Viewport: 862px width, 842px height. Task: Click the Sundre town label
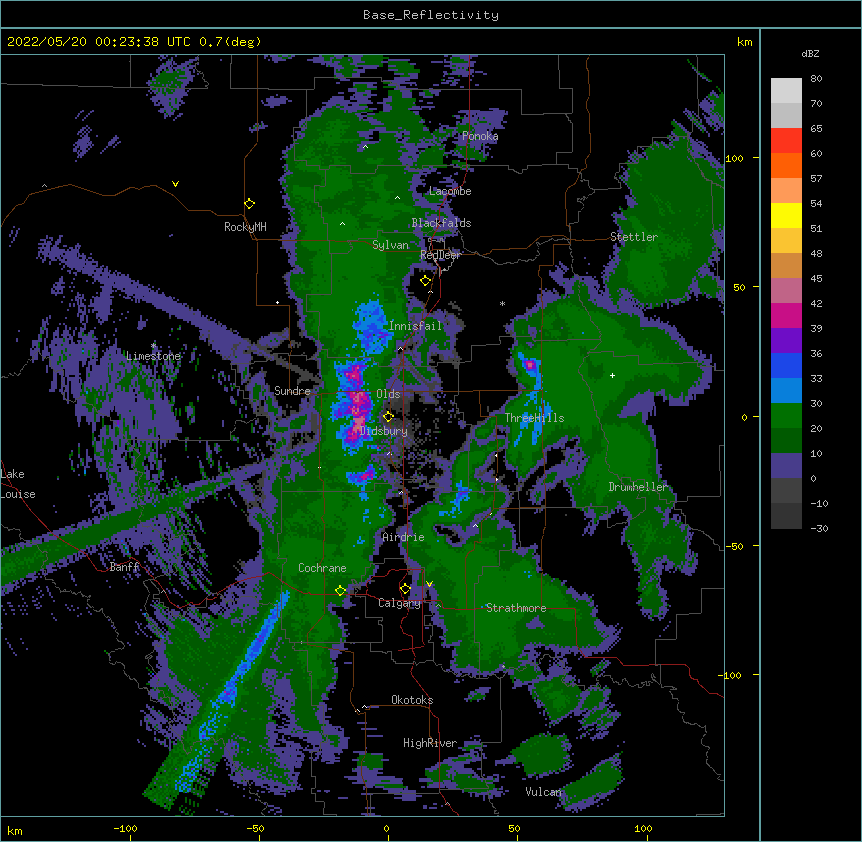coord(292,391)
